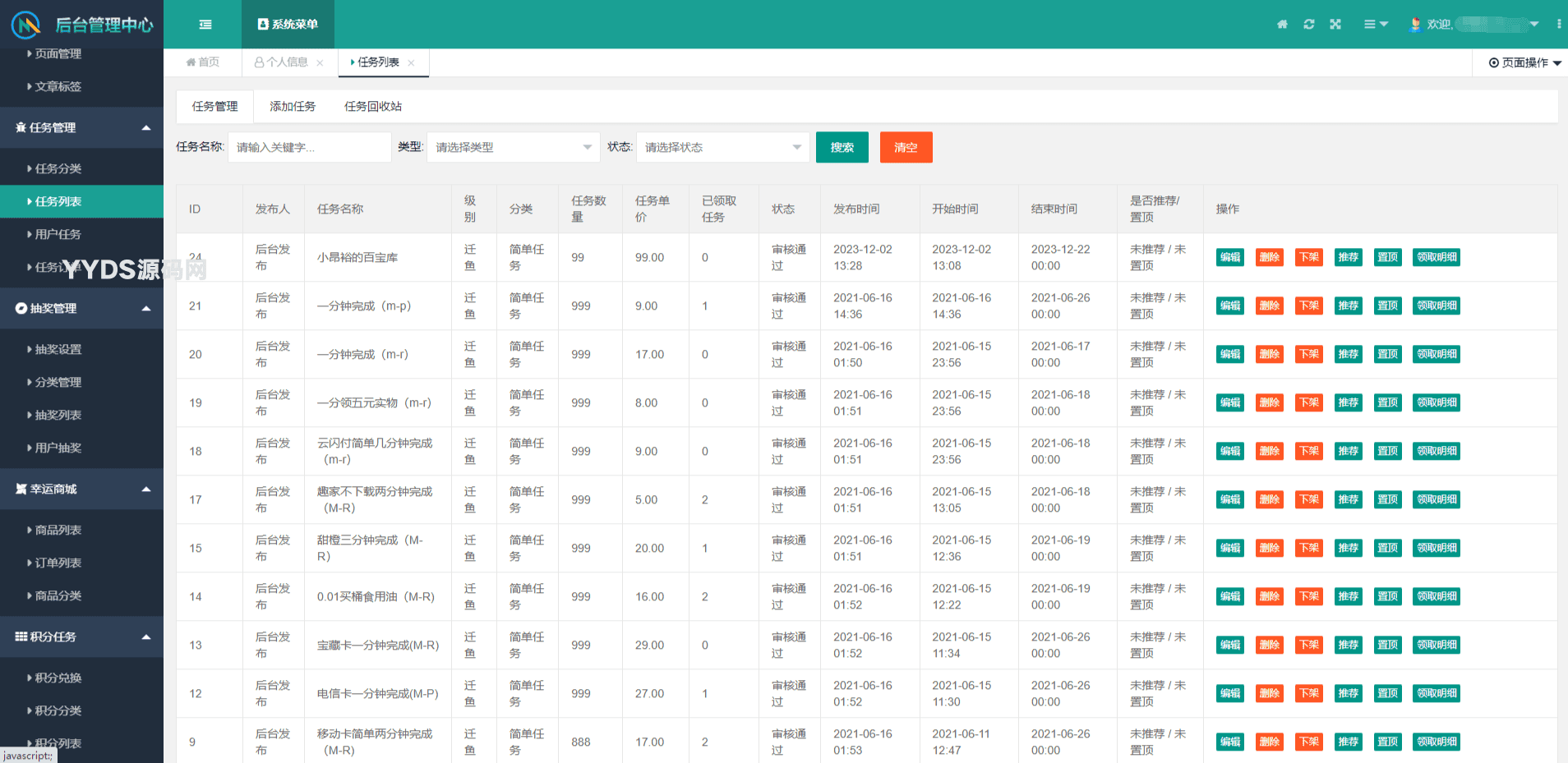Click task name 0.01买桶食用油 (M-R)

click(x=376, y=596)
